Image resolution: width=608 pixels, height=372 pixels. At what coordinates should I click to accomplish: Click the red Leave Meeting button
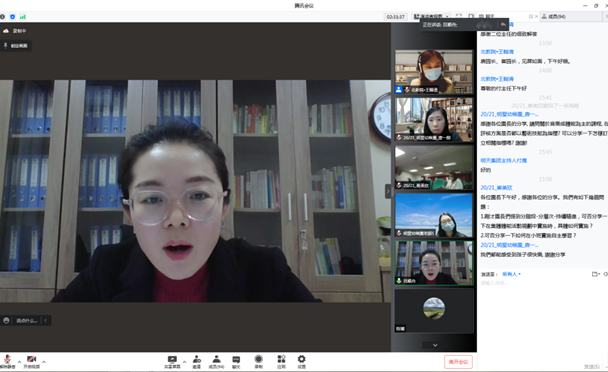tap(458, 362)
